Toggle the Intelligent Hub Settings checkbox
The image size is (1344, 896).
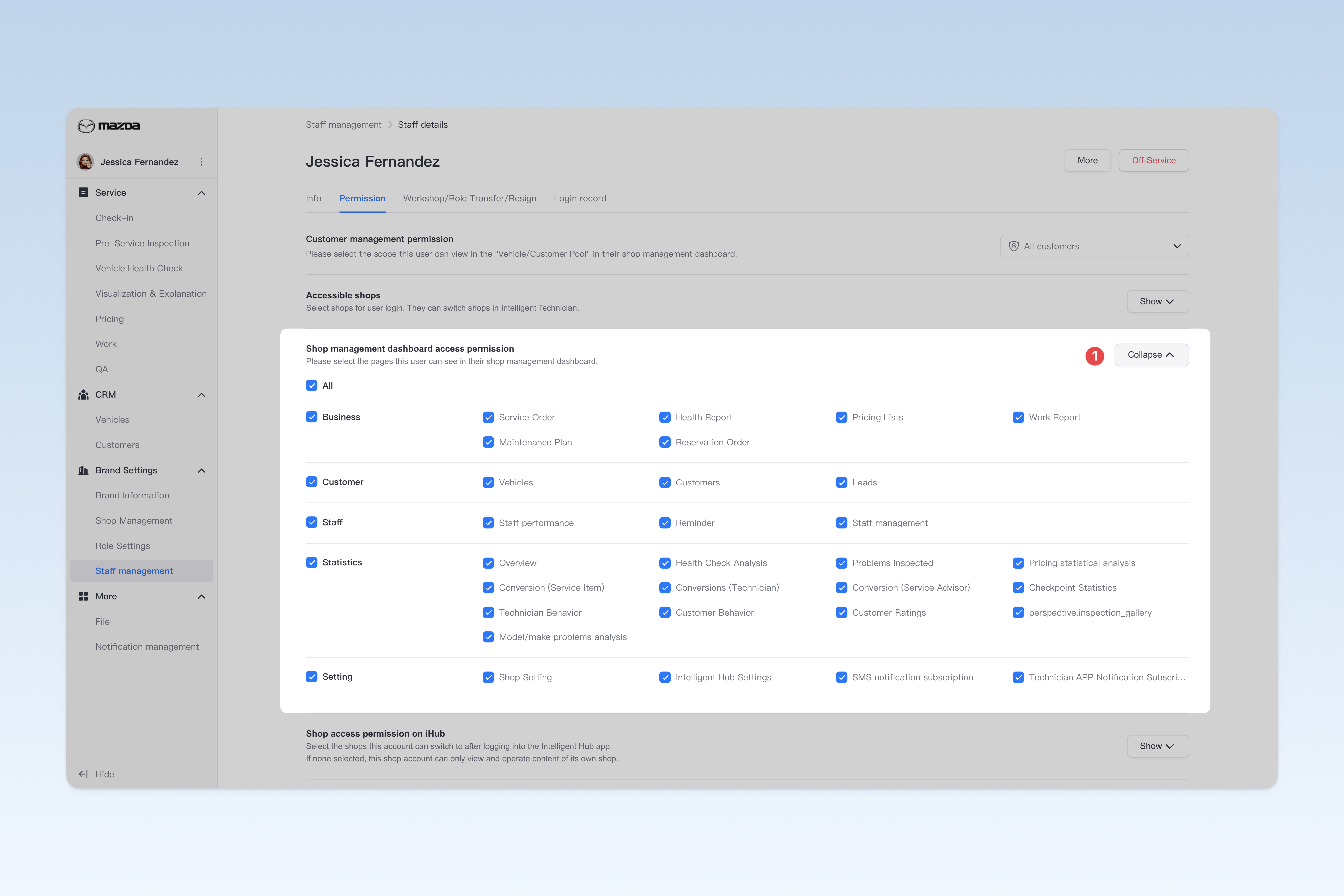click(x=665, y=677)
